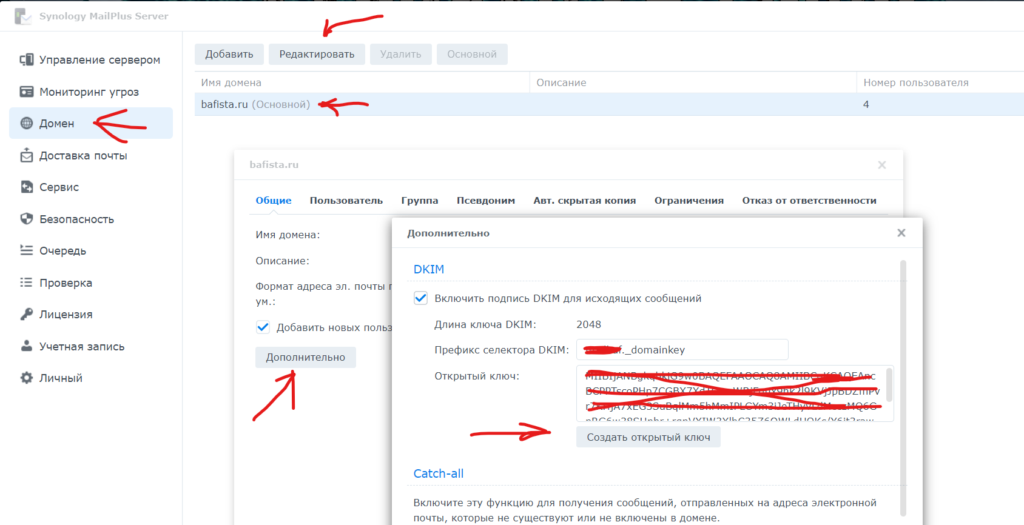
Task: Select the Домен globe icon
Action: [27, 123]
